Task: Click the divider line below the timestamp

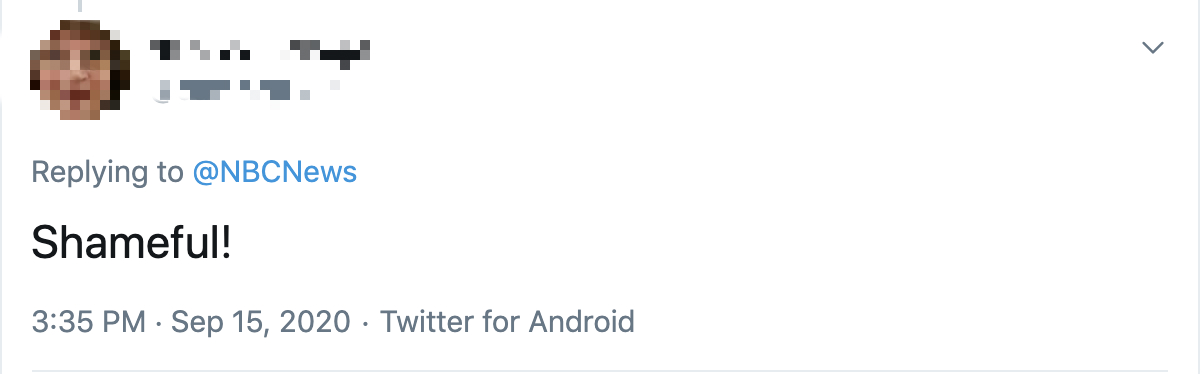Action: [x=600, y=371]
